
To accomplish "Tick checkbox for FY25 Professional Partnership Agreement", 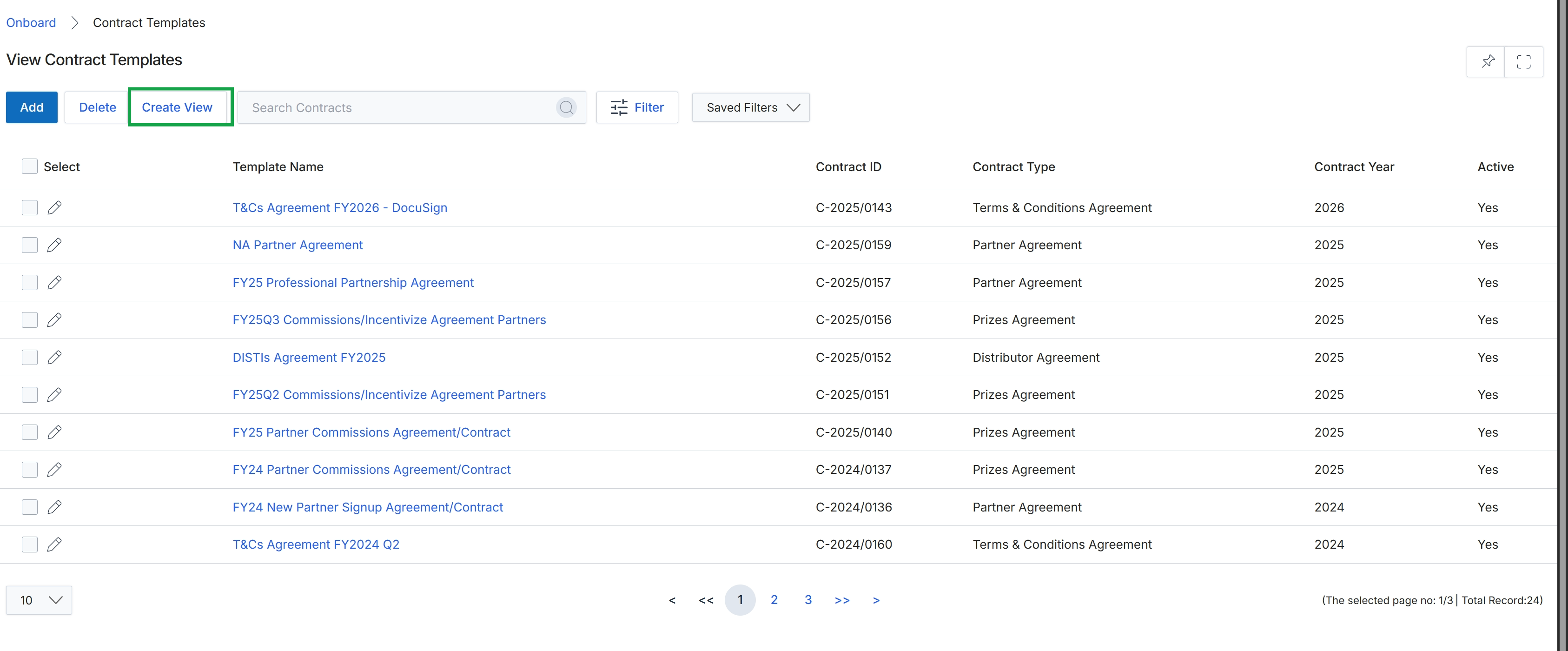I will (30, 283).
